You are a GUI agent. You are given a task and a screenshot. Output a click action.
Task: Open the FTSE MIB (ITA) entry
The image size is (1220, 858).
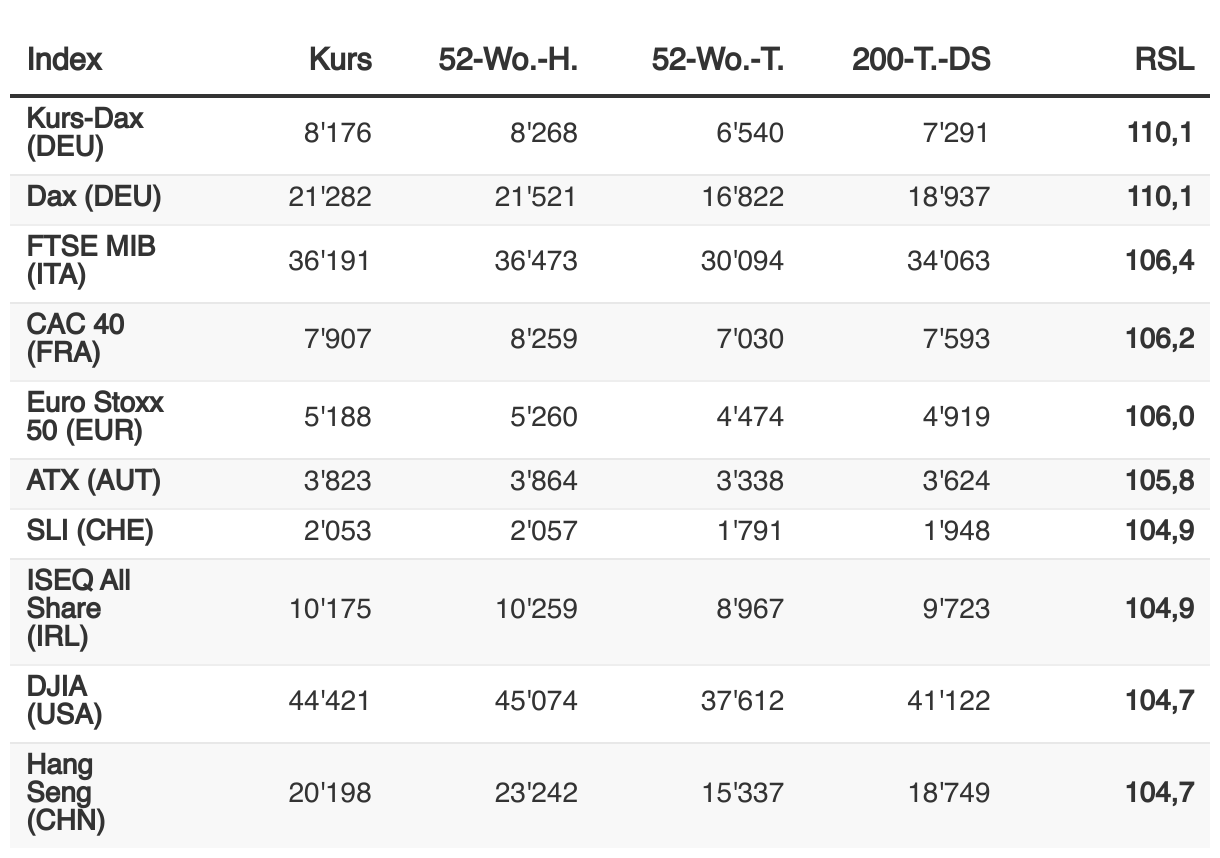pyautogui.click(x=91, y=260)
